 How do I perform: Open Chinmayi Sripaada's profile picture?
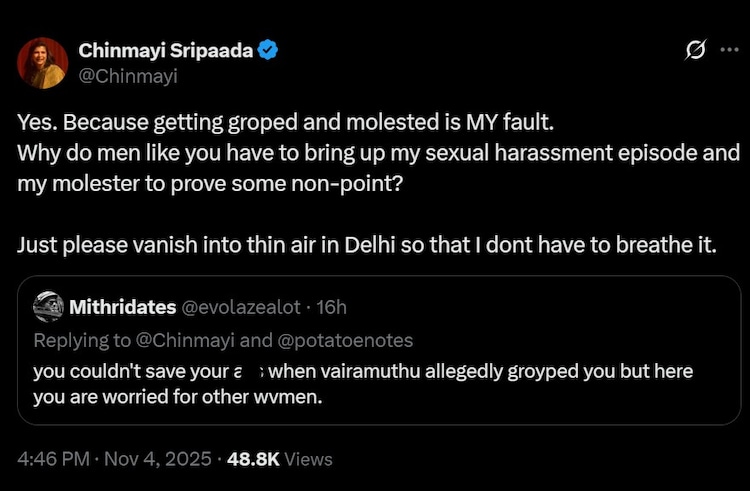tap(43, 62)
